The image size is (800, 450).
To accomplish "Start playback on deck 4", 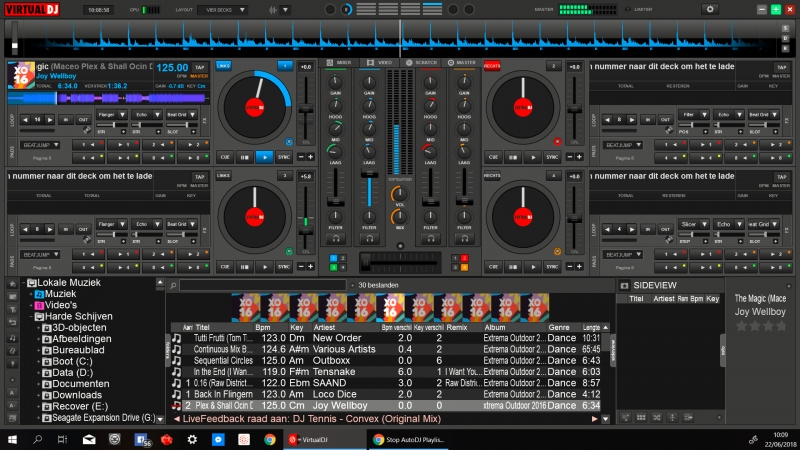I will tap(533, 266).
